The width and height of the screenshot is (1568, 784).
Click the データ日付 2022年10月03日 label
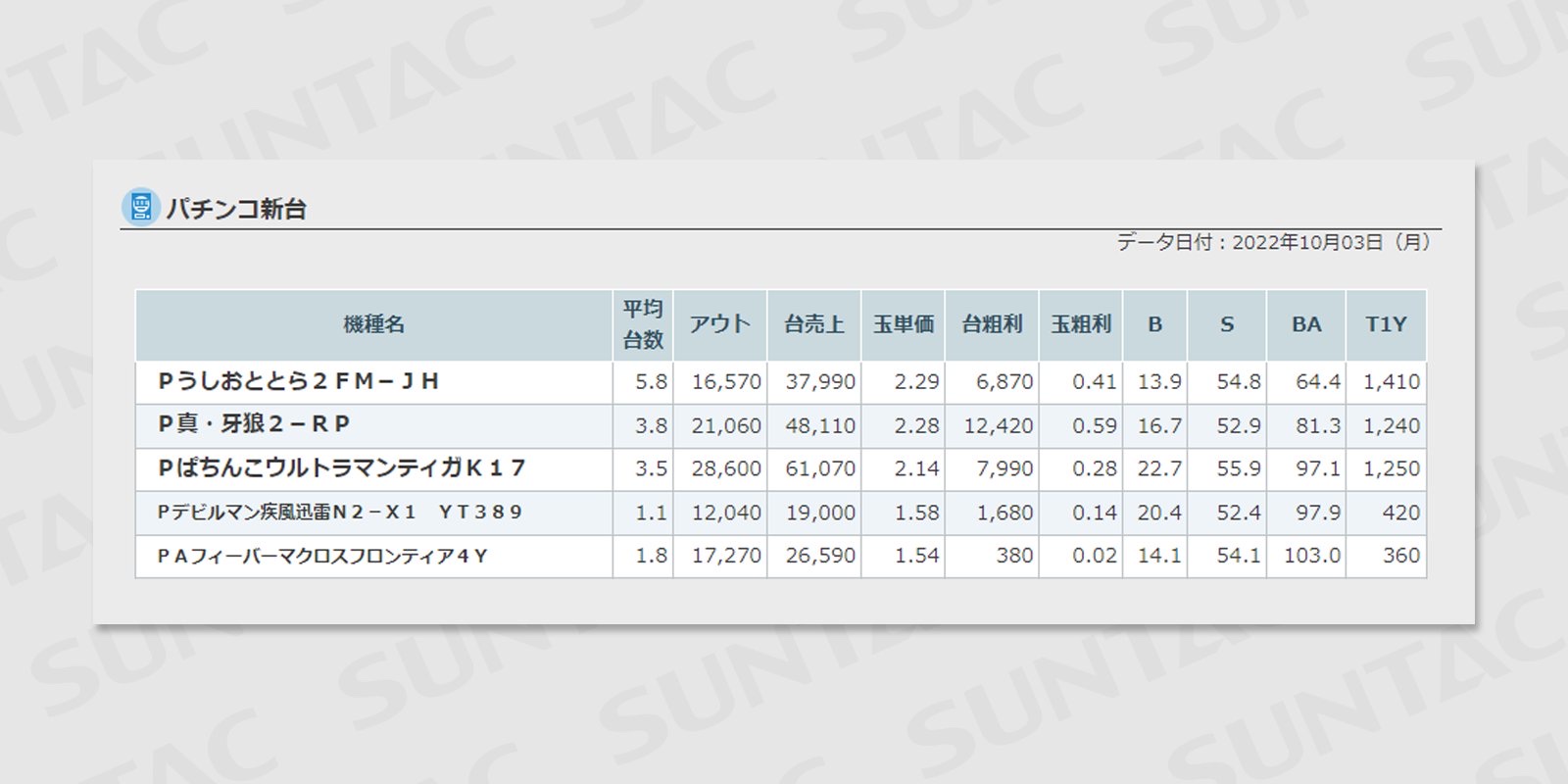1274,242
